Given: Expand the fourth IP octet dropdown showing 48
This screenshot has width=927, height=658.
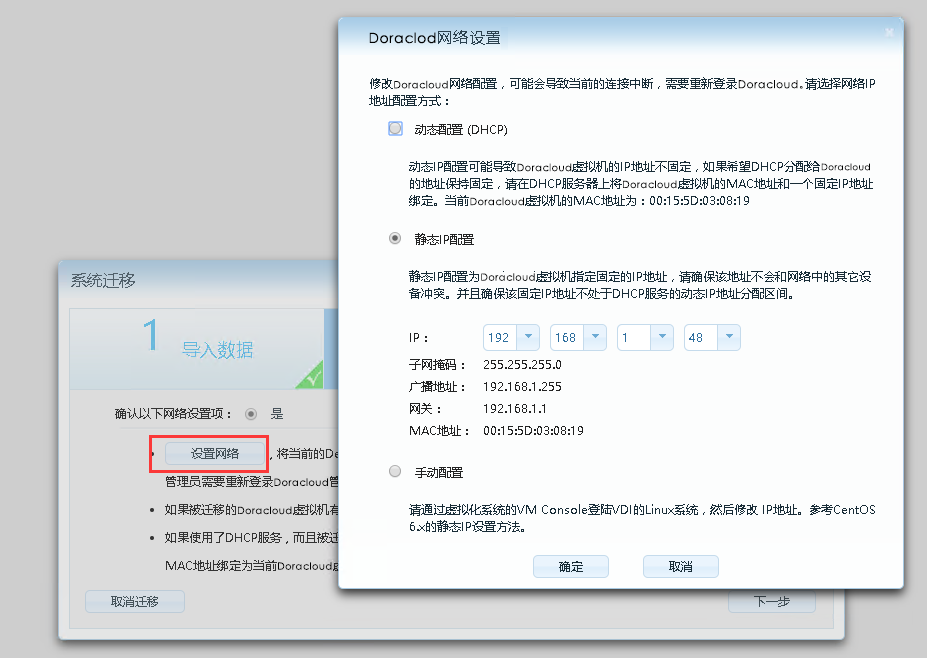Looking at the screenshot, I should [x=729, y=337].
